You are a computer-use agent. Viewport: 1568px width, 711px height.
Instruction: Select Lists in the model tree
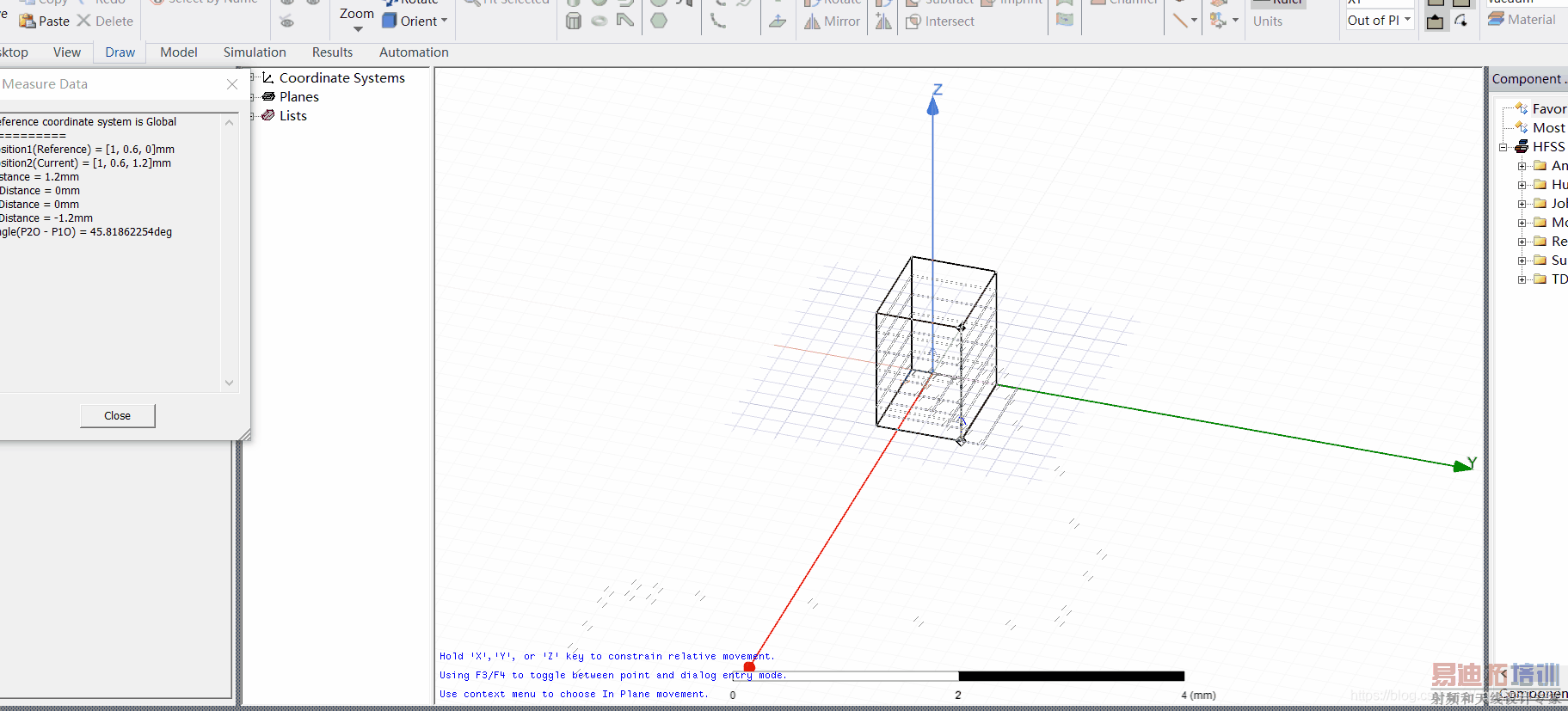293,116
